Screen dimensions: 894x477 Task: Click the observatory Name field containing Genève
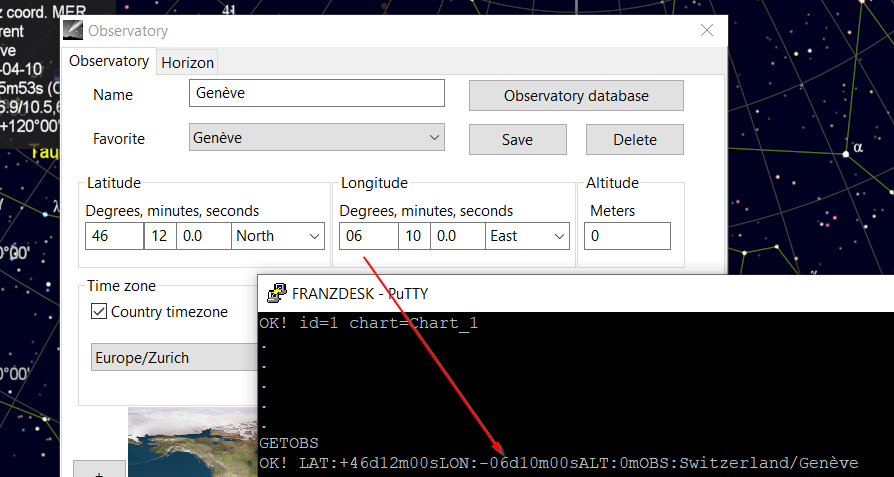tap(316, 93)
